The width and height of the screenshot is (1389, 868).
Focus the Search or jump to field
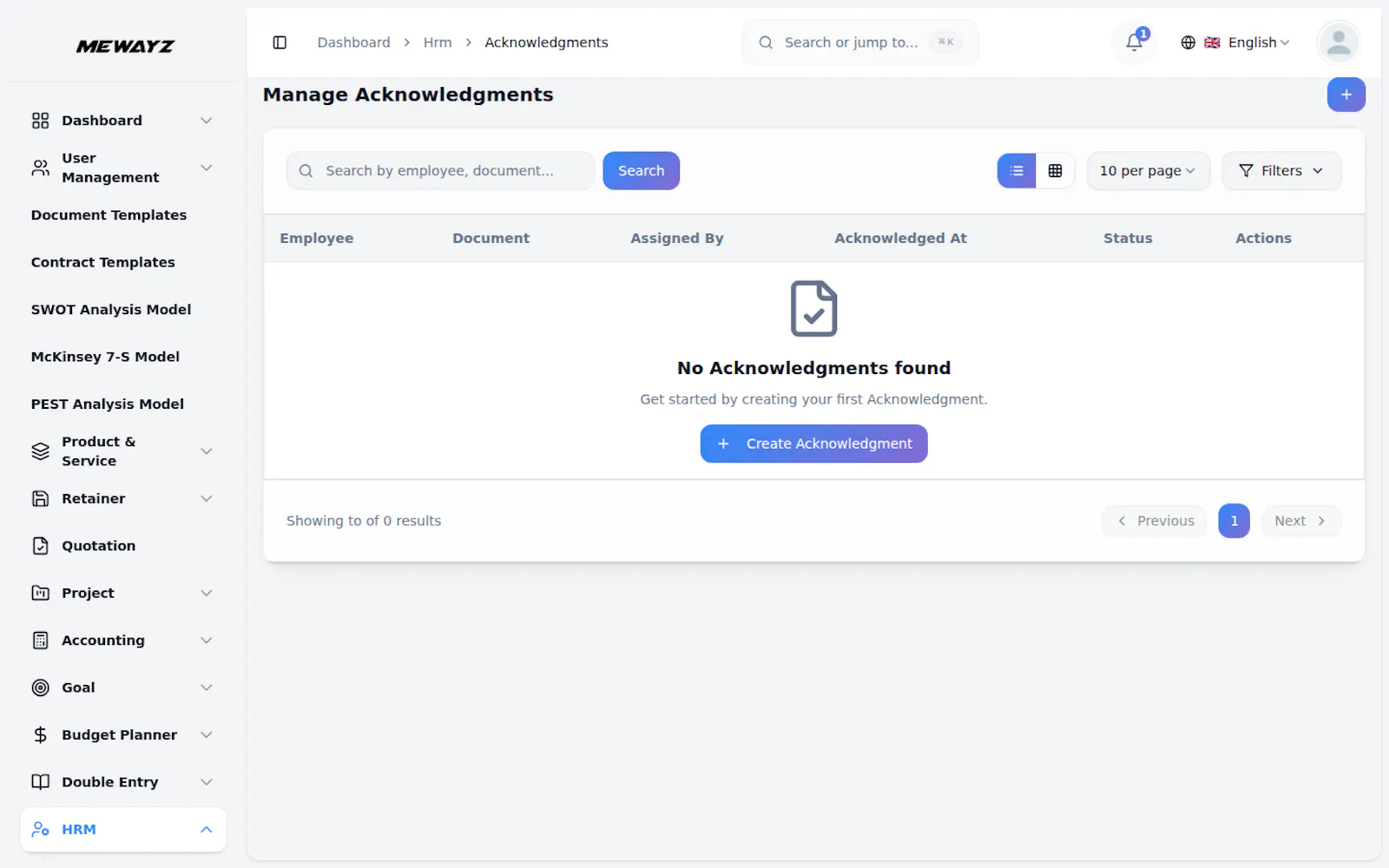coord(859,43)
